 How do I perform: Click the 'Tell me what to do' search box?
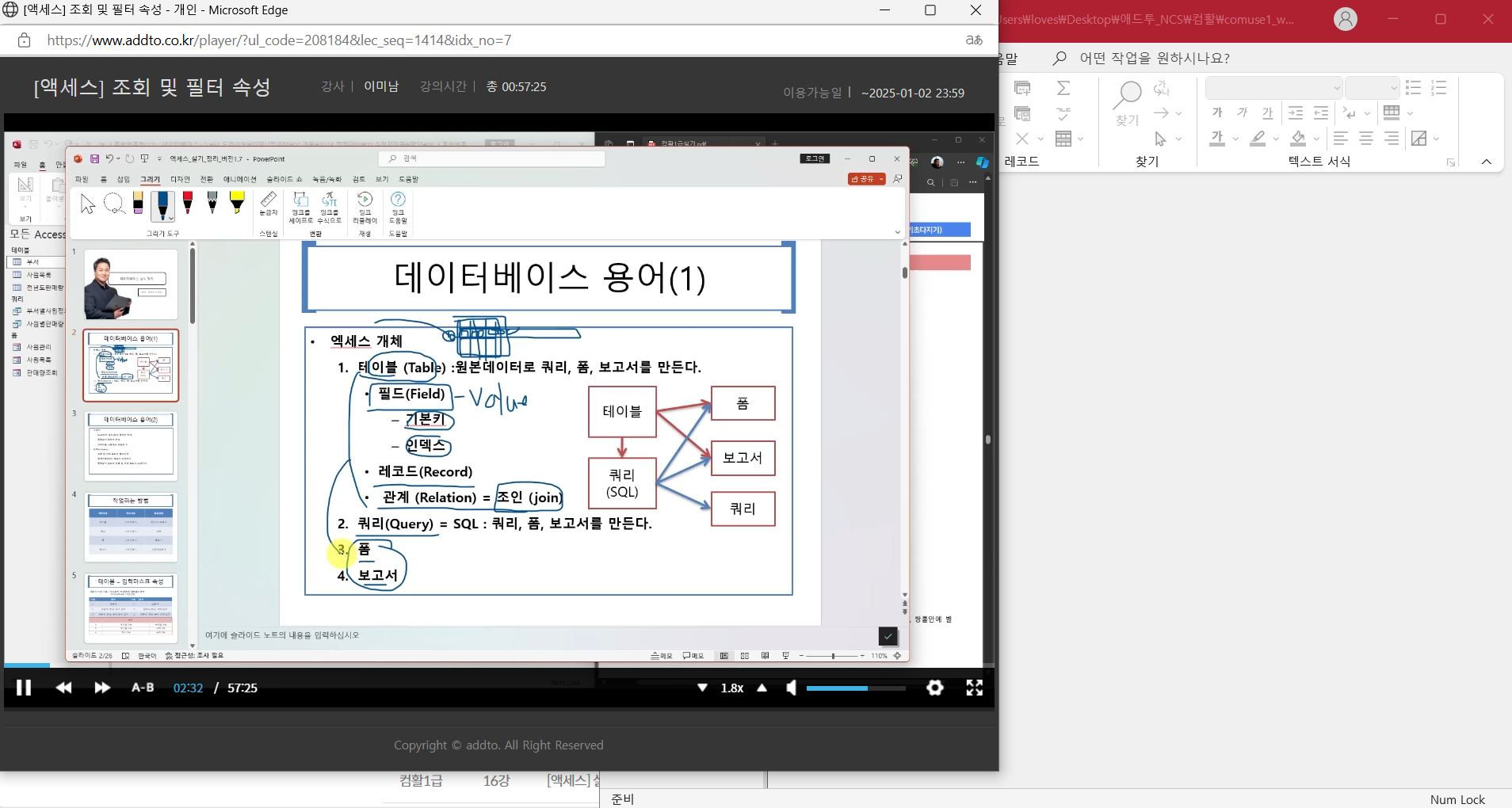tap(1155, 58)
